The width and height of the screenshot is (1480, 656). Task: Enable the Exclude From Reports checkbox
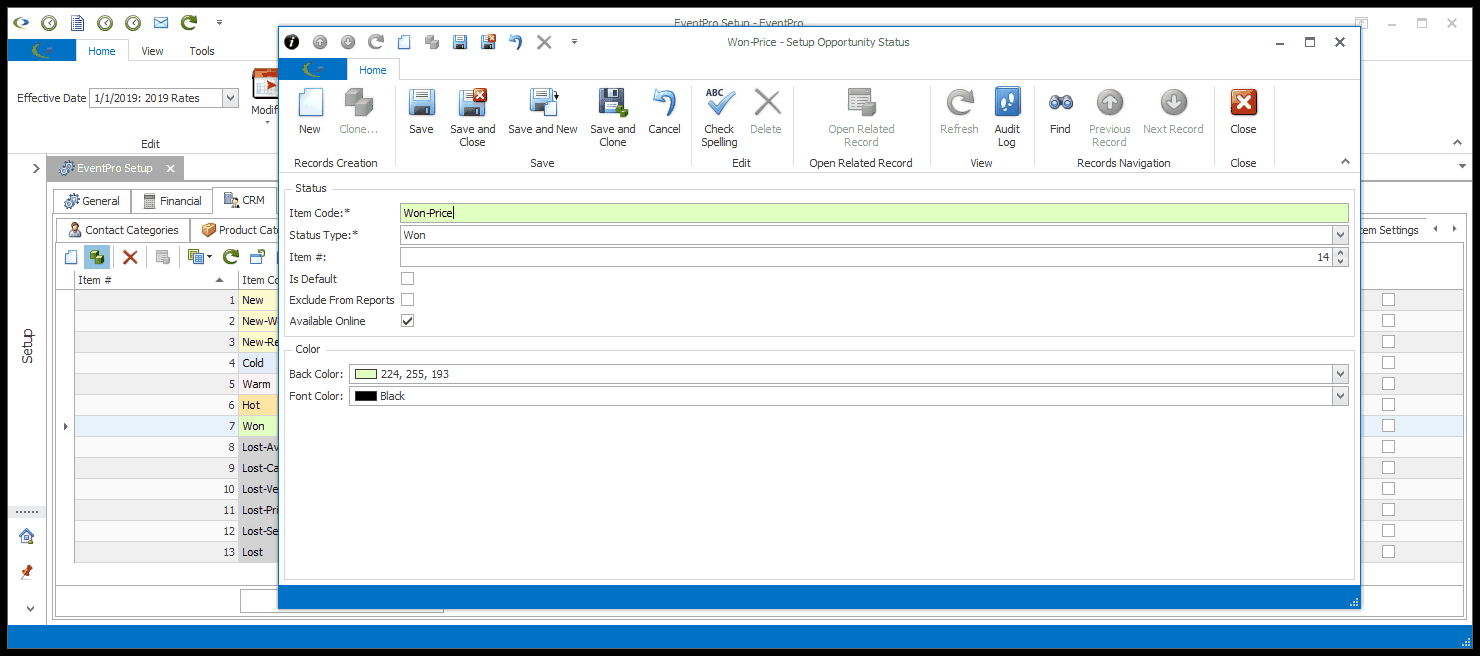(407, 300)
